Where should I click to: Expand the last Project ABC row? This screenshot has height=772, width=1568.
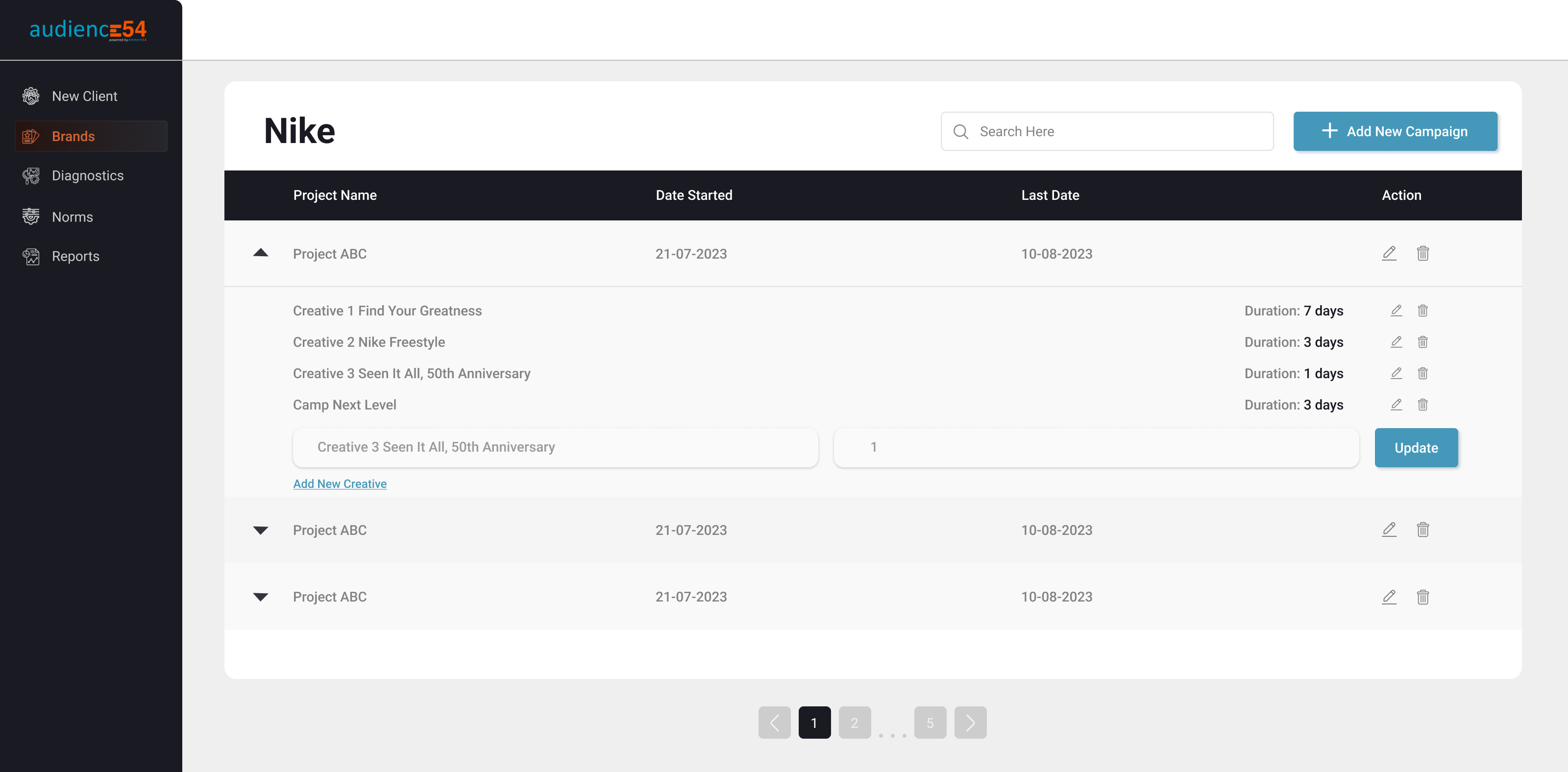(x=261, y=598)
